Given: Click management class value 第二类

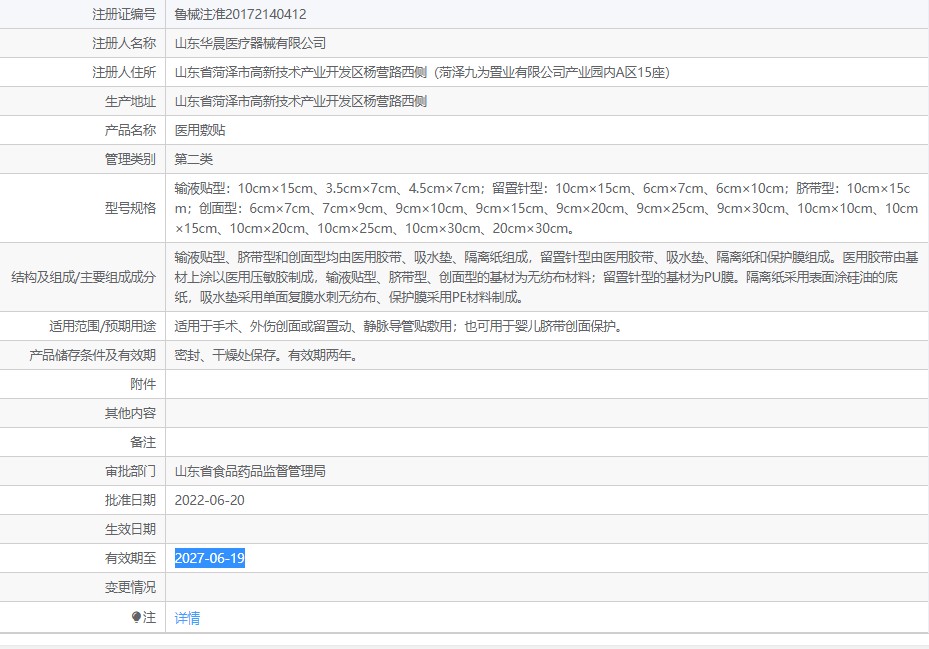Looking at the screenshot, I should tap(194, 159).
